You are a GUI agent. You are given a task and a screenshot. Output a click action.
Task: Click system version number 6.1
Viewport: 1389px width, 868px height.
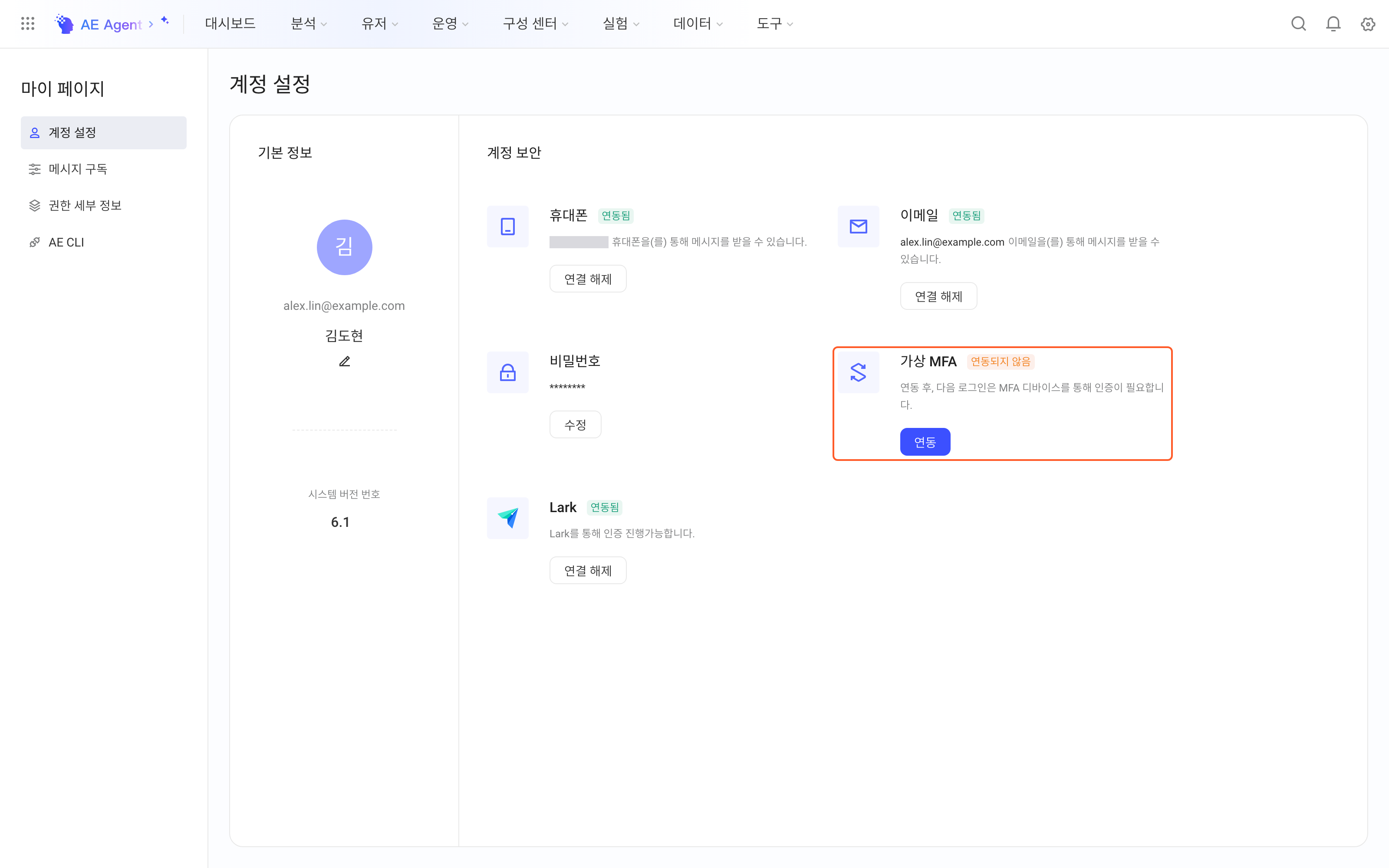(x=340, y=522)
